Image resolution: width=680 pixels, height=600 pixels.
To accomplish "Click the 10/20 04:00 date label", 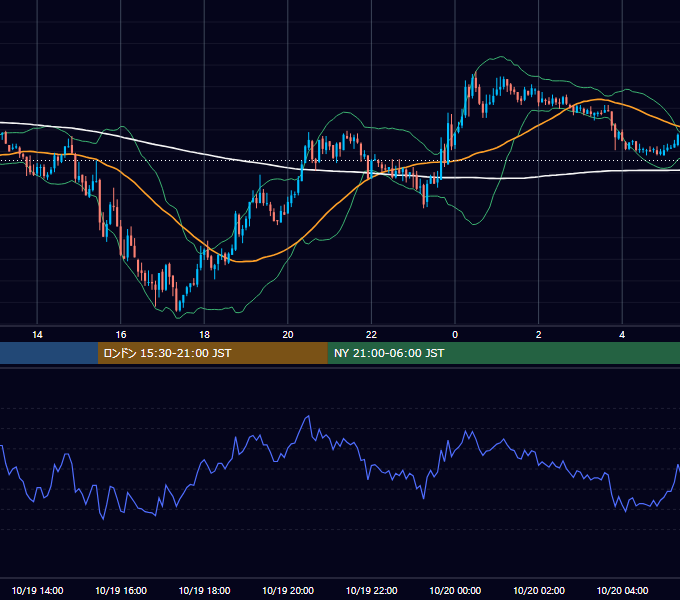I will point(622,590).
